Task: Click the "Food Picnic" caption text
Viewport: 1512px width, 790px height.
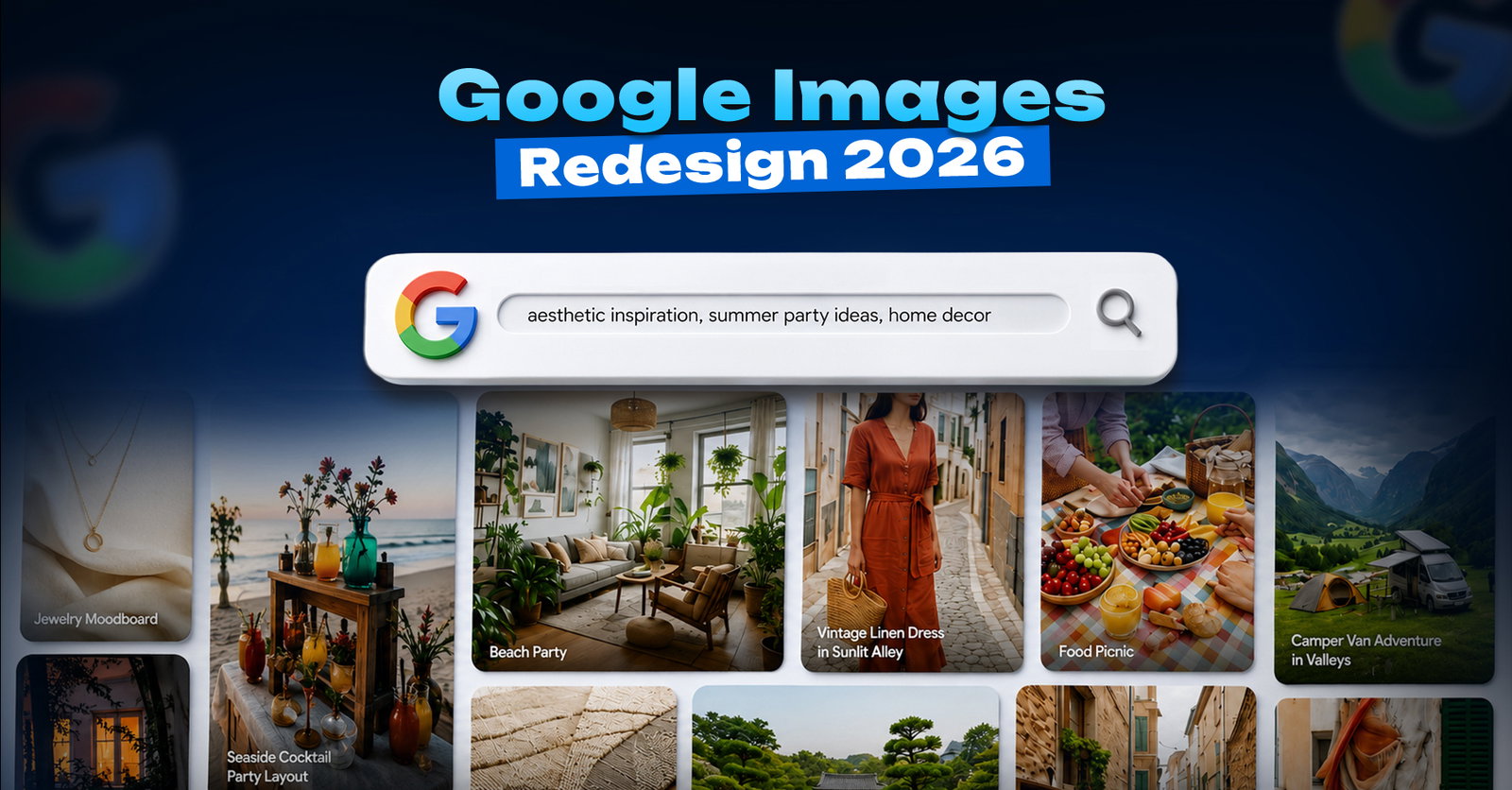Action: tap(1095, 651)
